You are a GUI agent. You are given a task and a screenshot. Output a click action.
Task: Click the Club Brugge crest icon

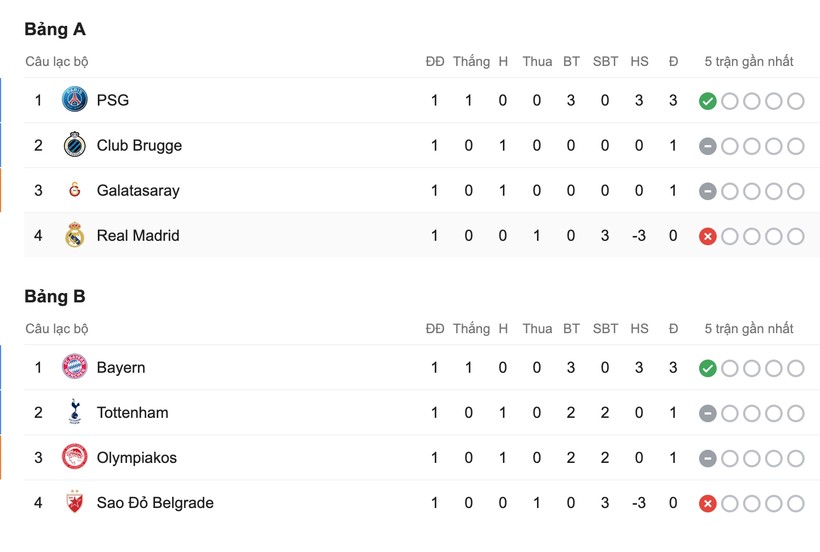(74, 145)
